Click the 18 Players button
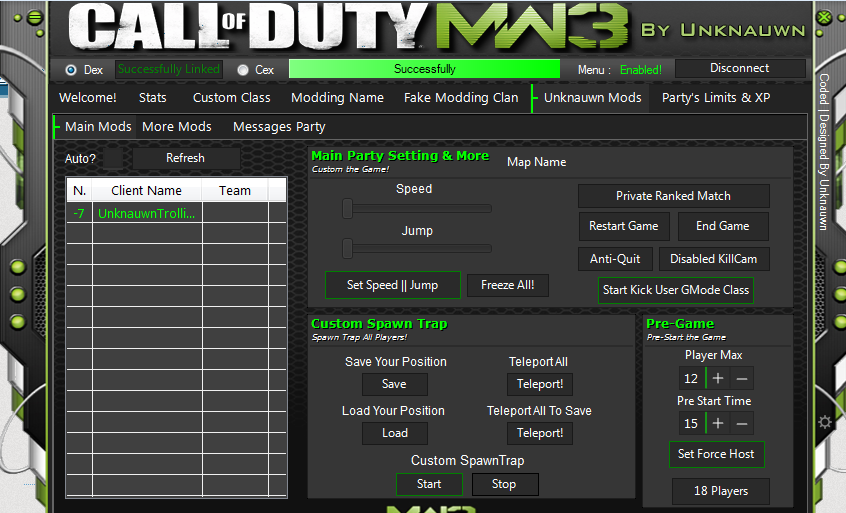Viewport: 846px width, 513px height. point(721,491)
